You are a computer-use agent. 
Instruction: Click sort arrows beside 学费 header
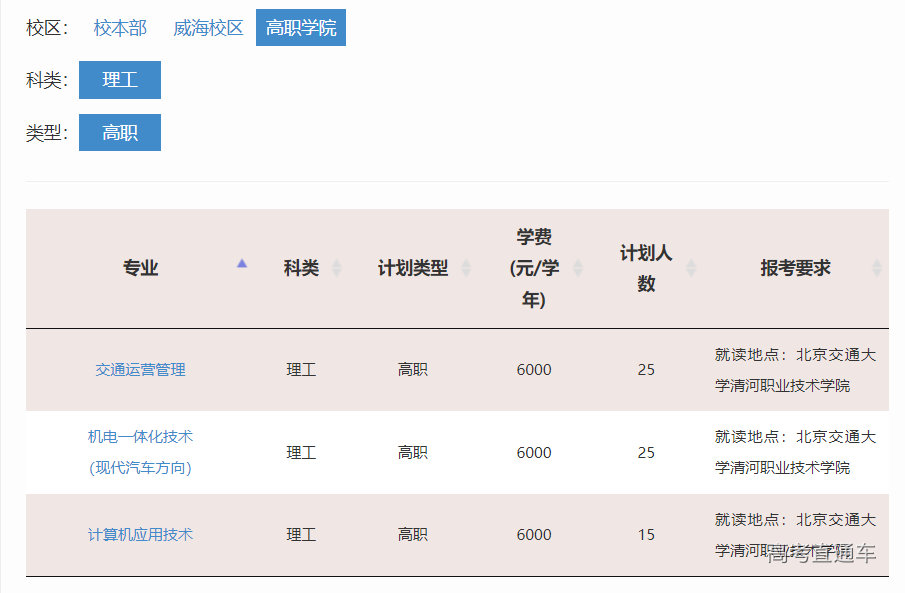tap(577, 268)
